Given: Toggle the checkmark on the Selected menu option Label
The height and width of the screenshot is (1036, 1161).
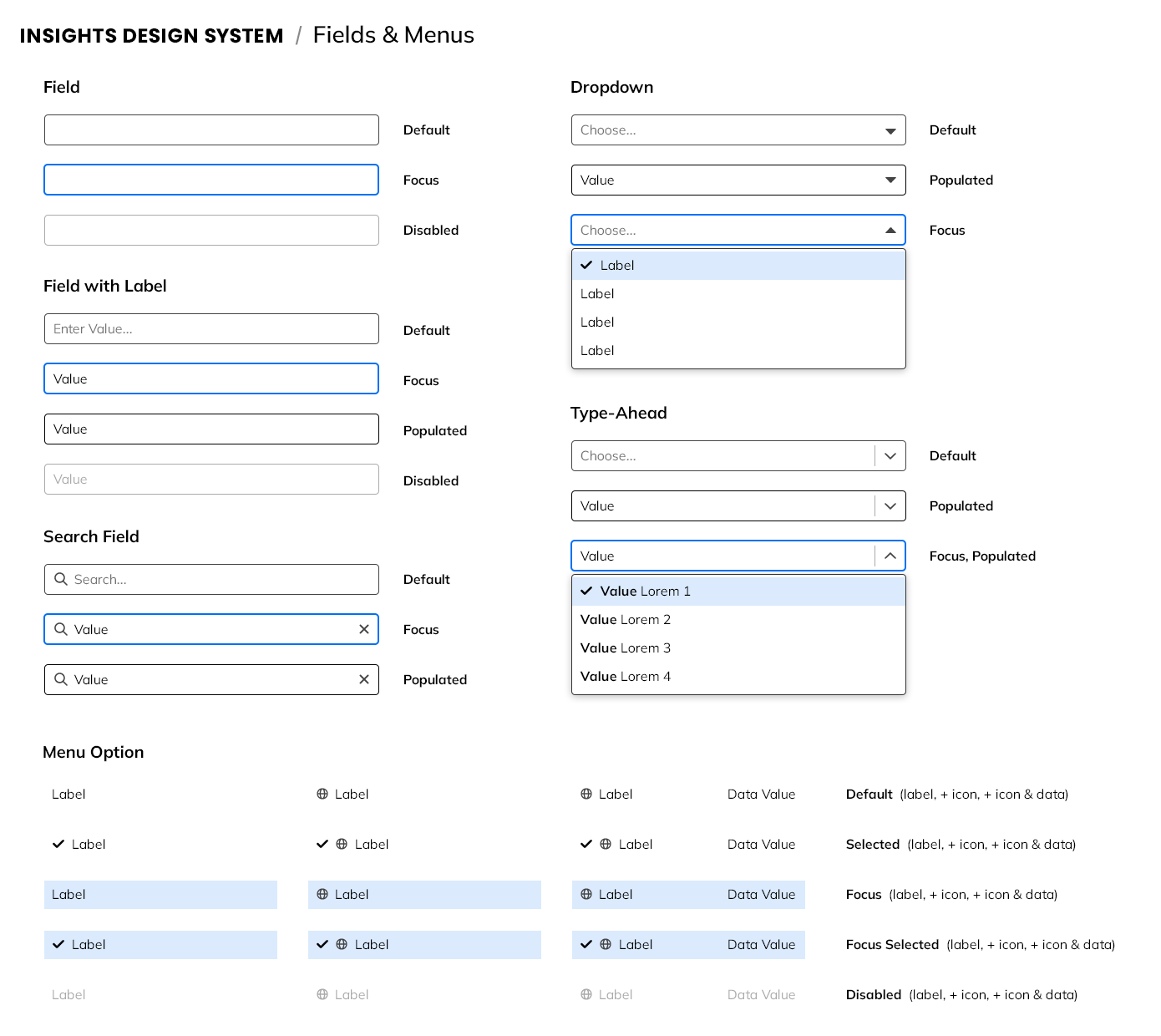Looking at the screenshot, I should (x=58, y=845).
